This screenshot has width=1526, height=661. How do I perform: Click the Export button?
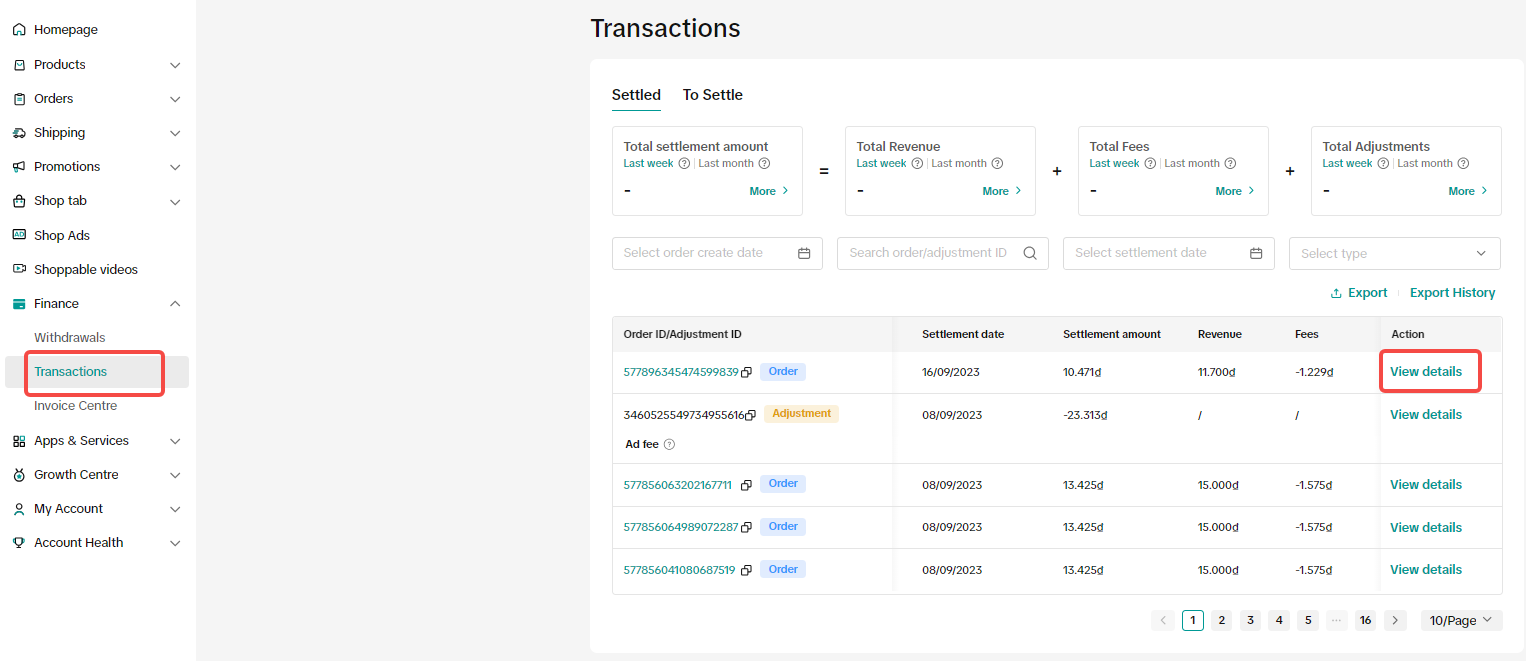pos(1359,293)
